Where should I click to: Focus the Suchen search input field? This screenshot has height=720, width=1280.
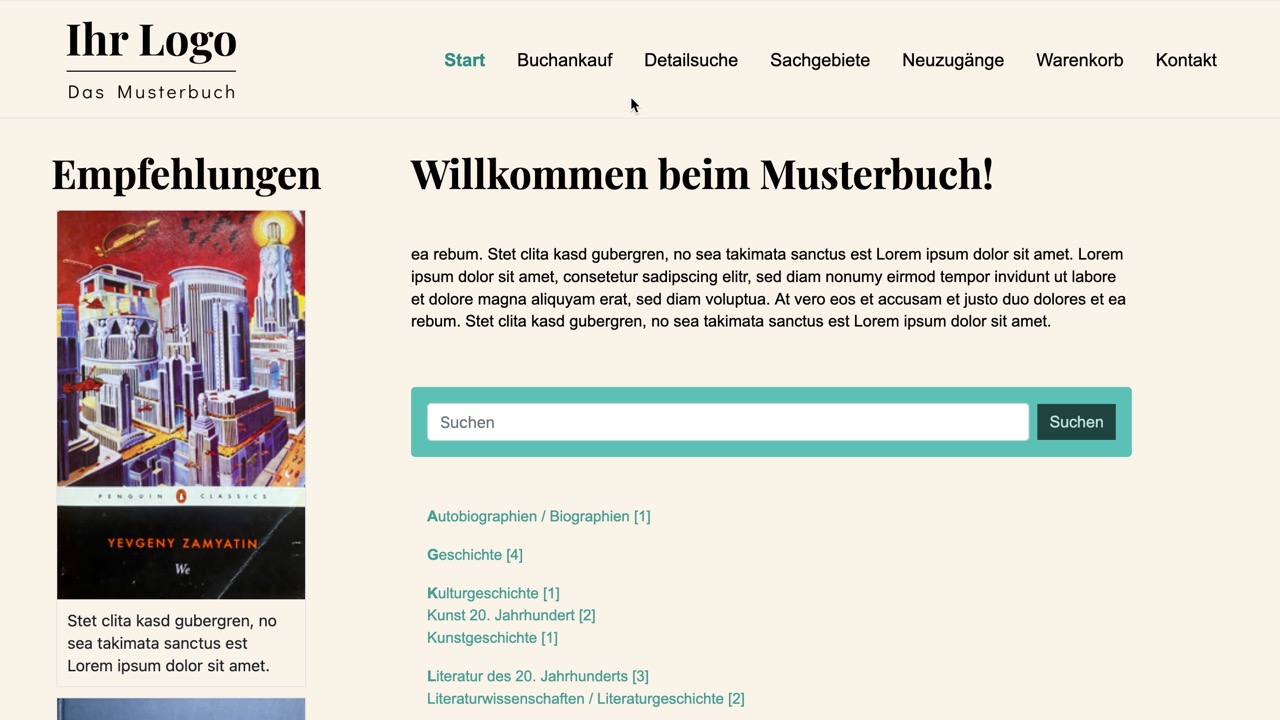point(727,422)
